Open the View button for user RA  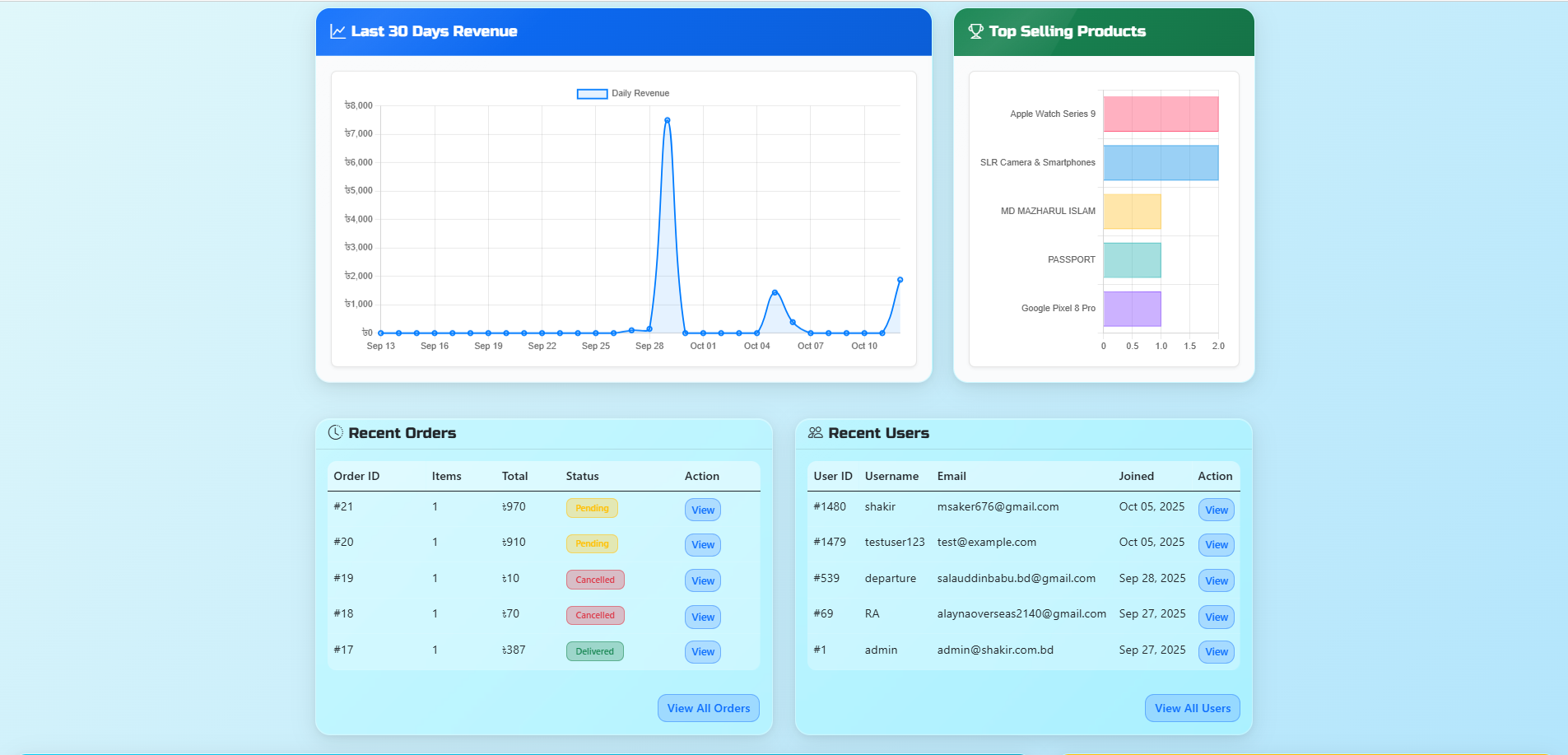(x=1217, y=617)
